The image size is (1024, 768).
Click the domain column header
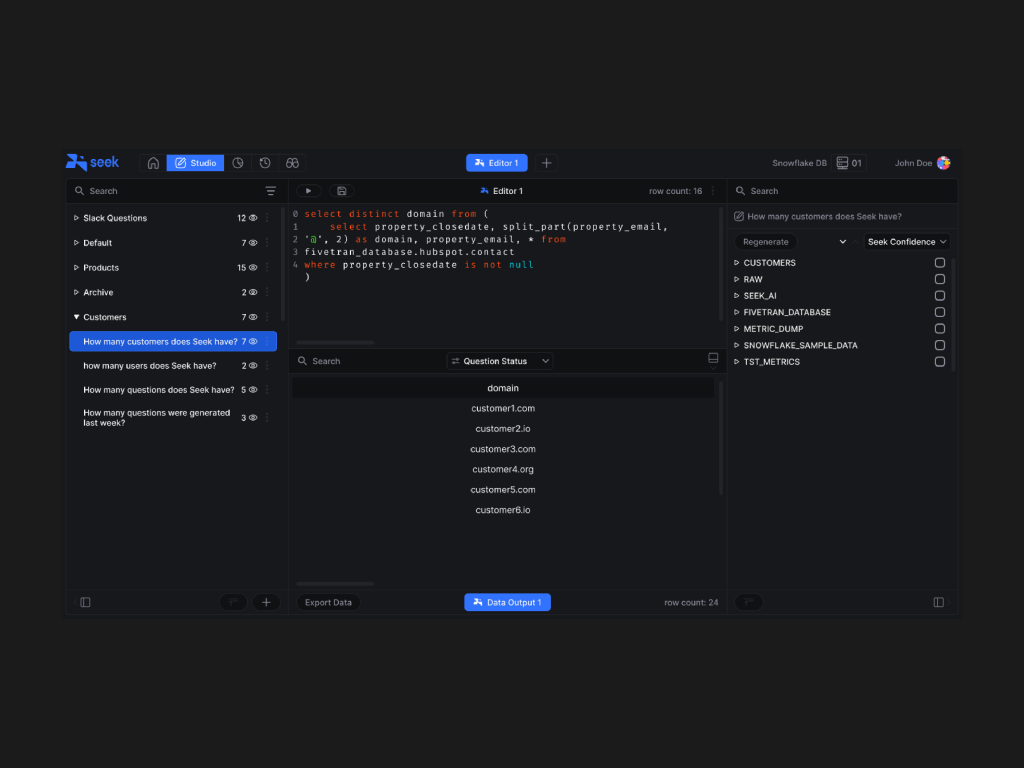click(x=503, y=388)
